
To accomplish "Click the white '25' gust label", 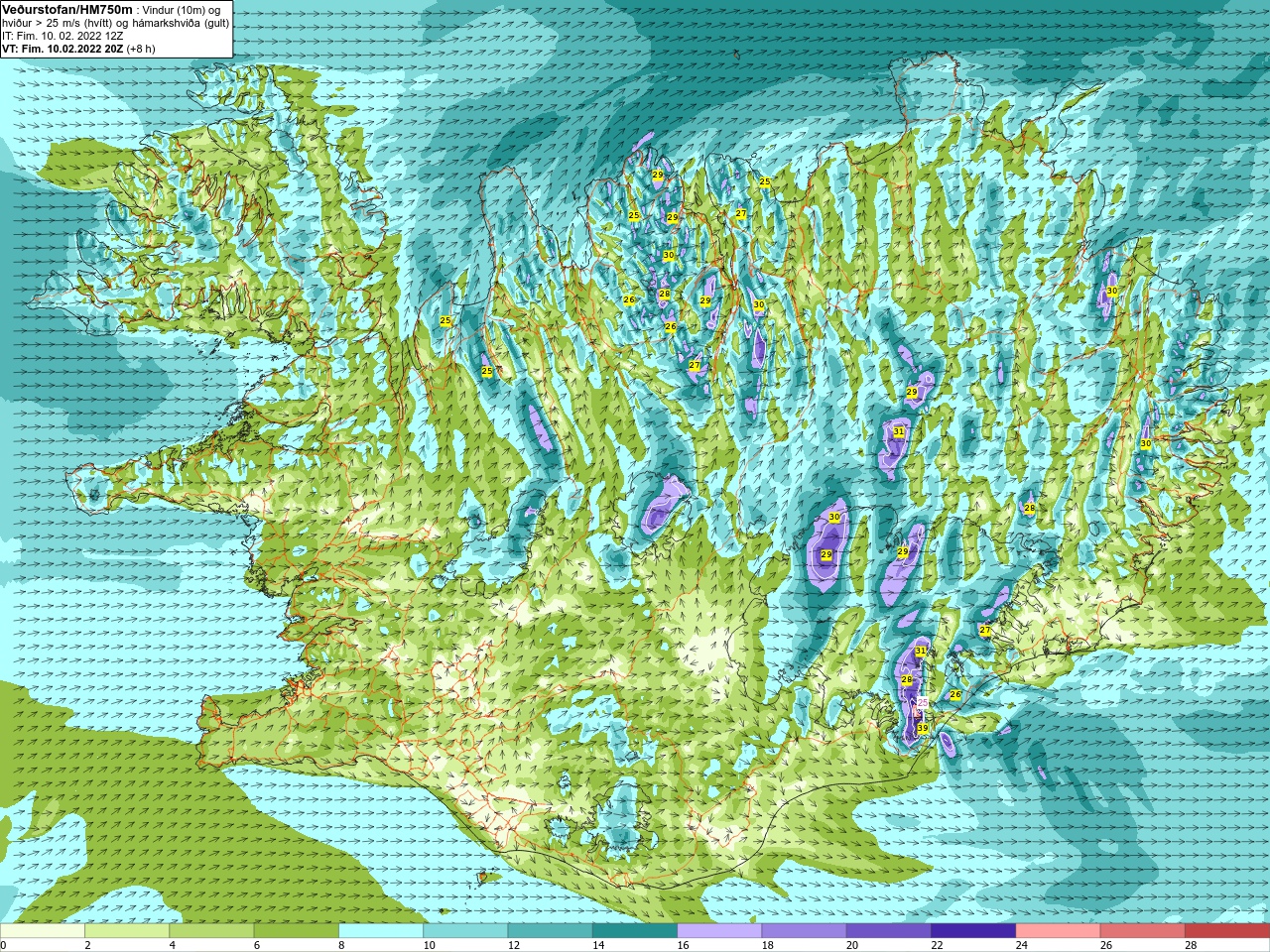I will pos(923,702).
